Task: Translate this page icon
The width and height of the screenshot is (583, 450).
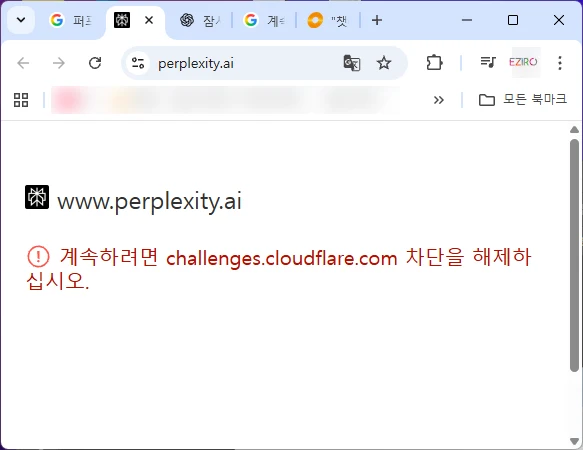Action: pyautogui.click(x=352, y=63)
